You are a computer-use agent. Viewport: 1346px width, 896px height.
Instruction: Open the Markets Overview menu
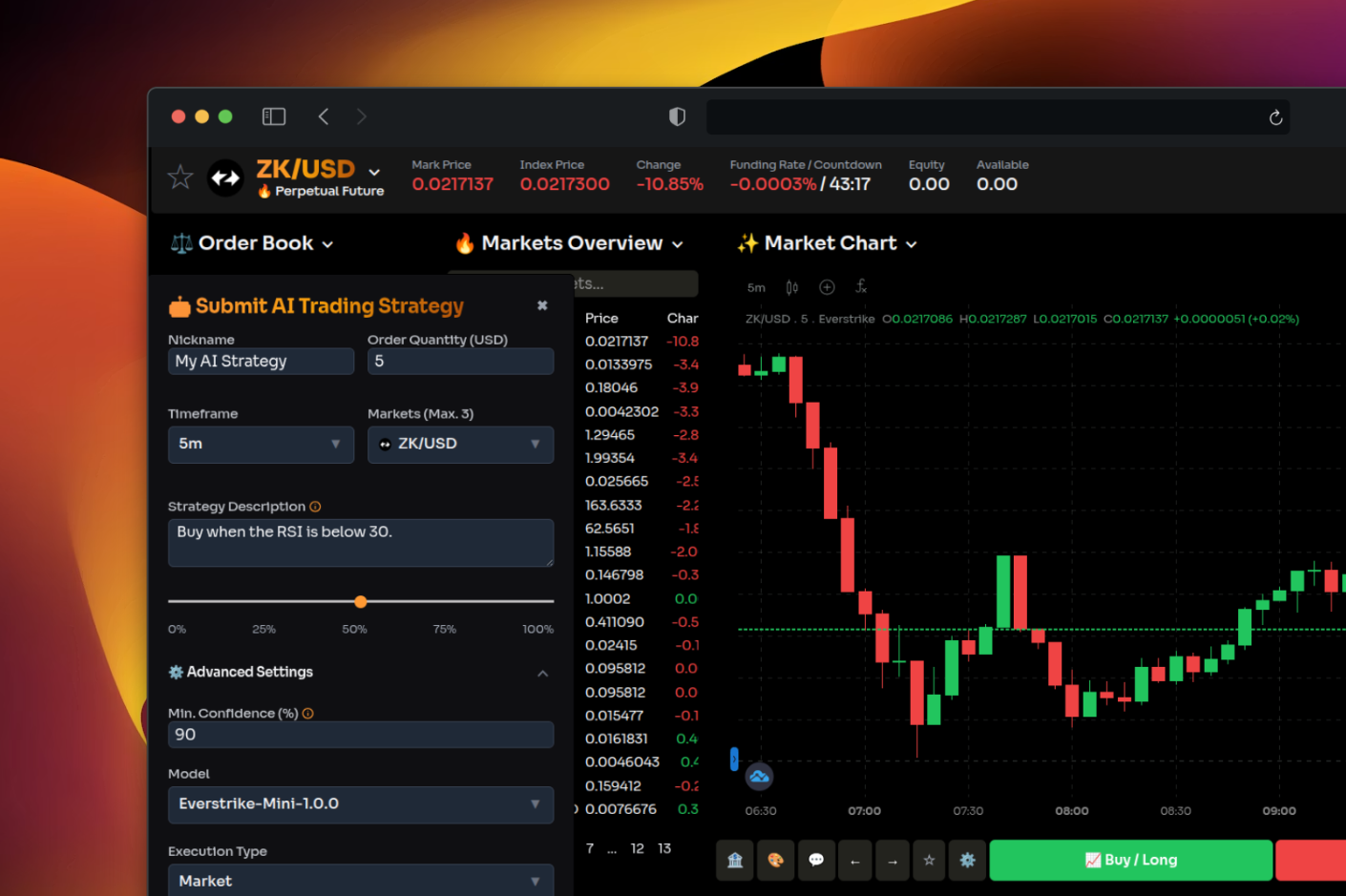[x=570, y=243]
